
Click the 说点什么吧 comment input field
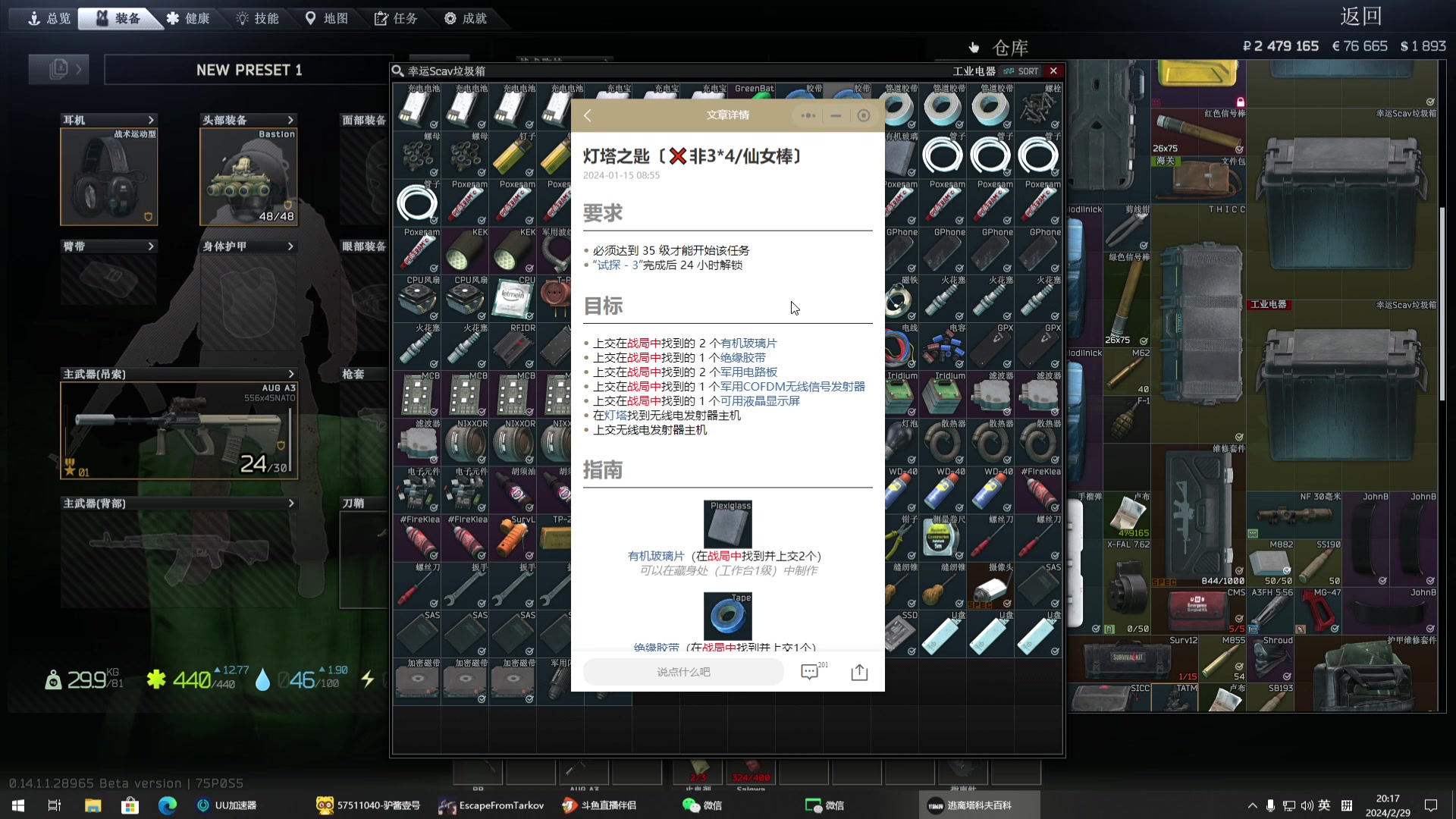[683, 672]
